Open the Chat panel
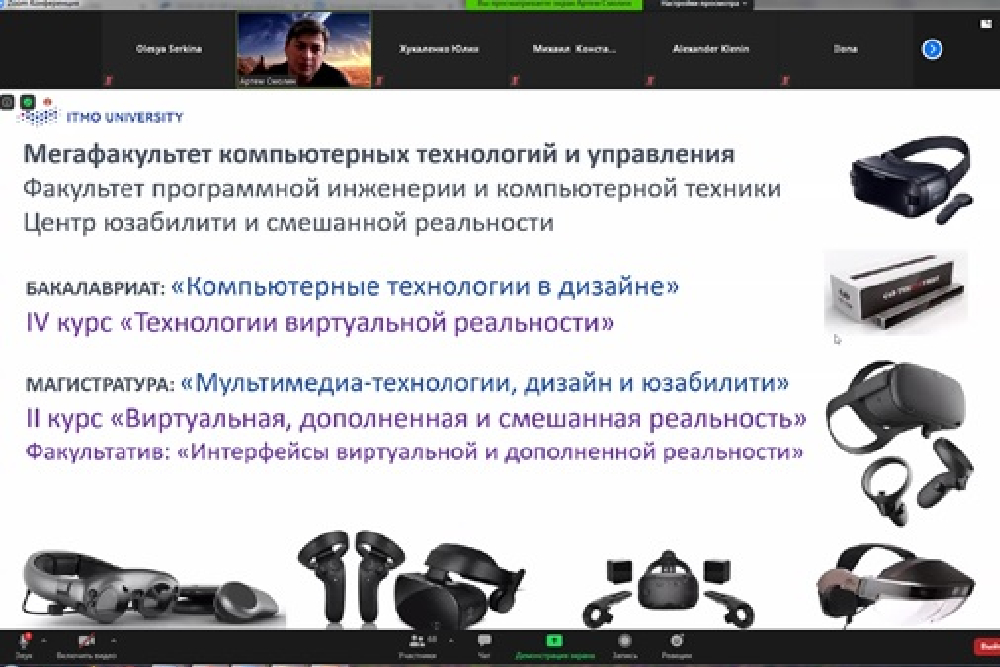Viewport: 1000px width, 667px height. pyautogui.click(x=484, y=641)
